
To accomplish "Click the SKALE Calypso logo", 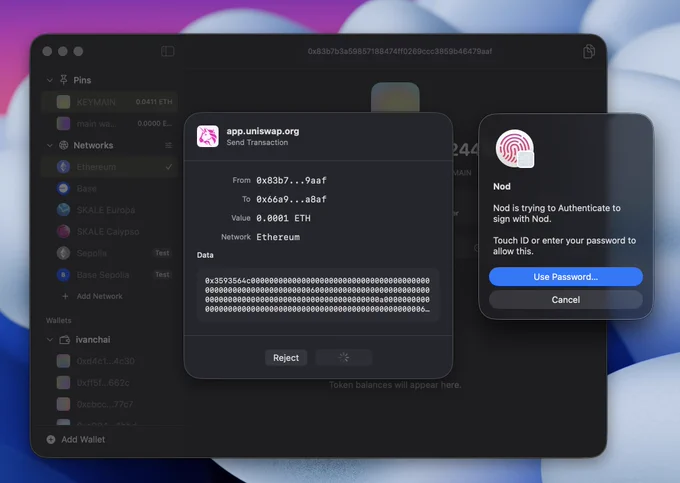I will [x=63, y=232].
